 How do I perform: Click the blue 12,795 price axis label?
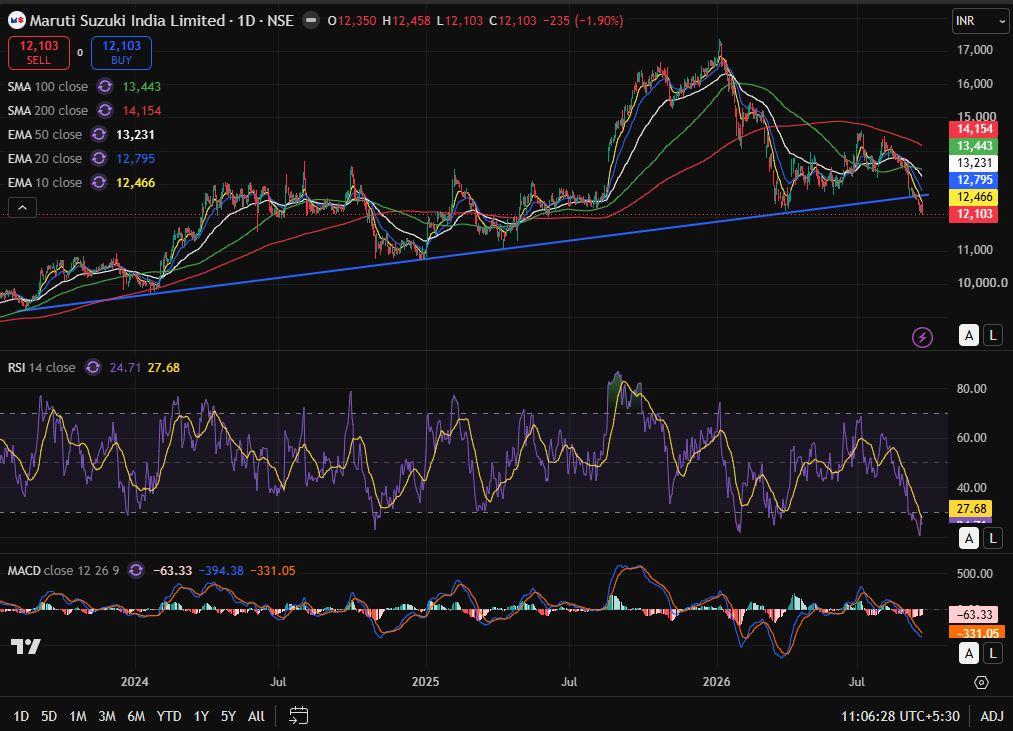point(974,180)
